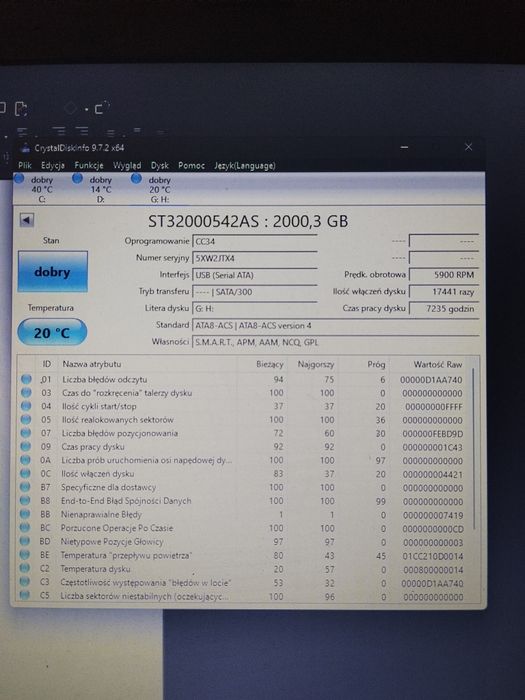Select row 'Ilość realokowanych sektorów'
The width and height of the screenshot is (525, 700).
[245, 420]
